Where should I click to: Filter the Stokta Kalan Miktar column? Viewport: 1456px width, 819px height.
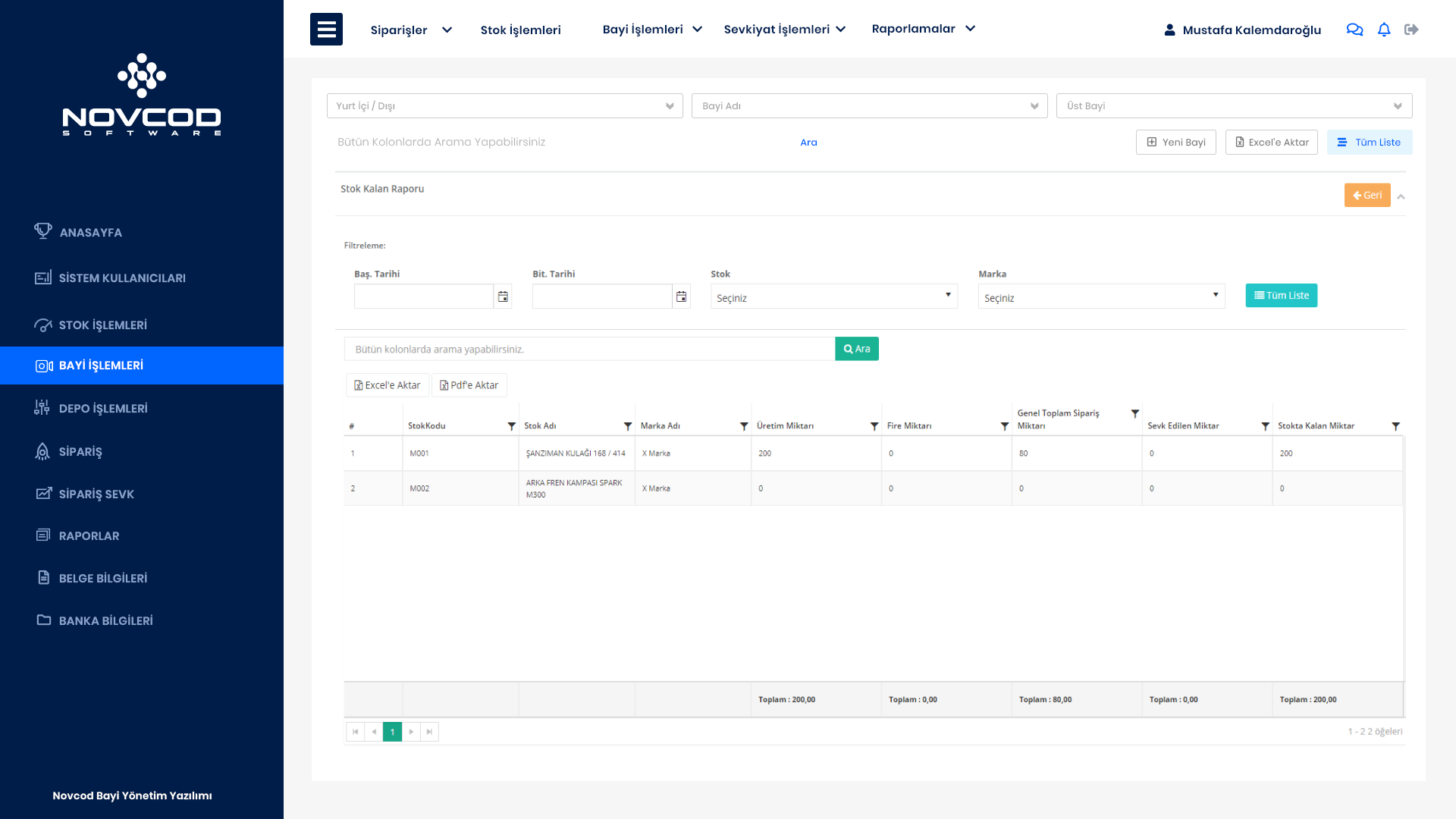tap(1395, 426)
